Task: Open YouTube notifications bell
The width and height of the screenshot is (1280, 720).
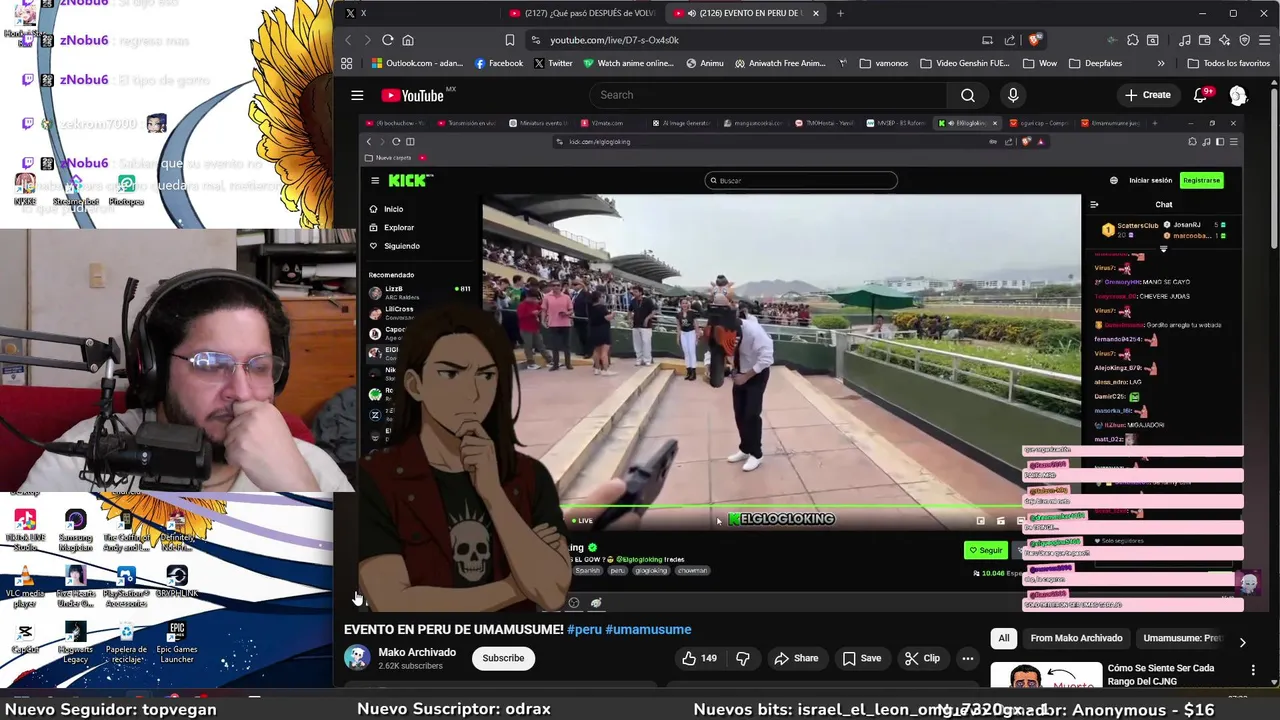Action: [x=1200, y=95]
